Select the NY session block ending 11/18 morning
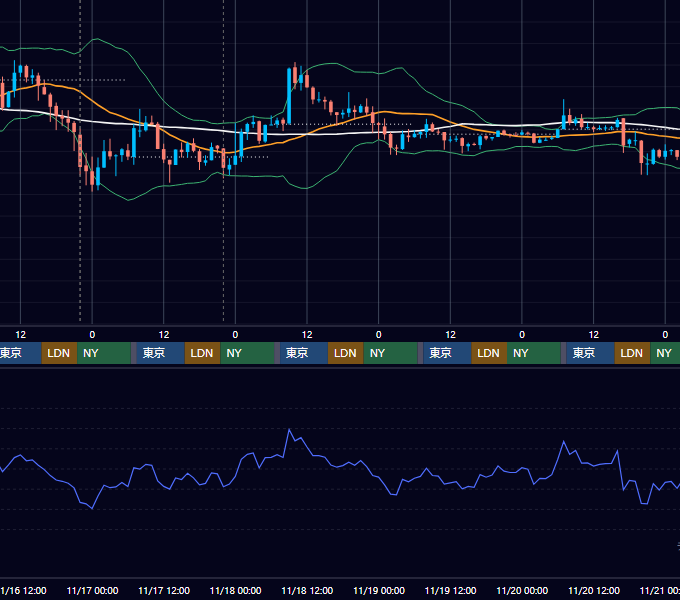The width and height of the screenshot is (680, 600). (x=247, y=353)
